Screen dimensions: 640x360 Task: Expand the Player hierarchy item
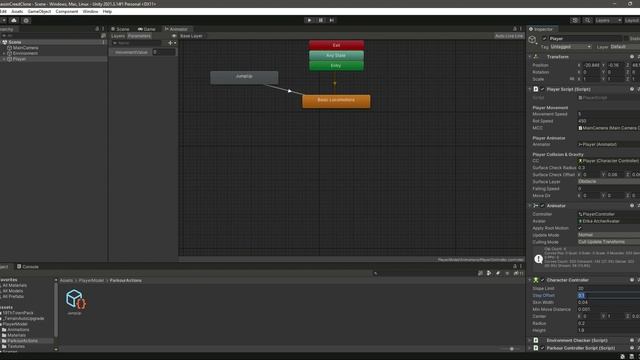4,59
